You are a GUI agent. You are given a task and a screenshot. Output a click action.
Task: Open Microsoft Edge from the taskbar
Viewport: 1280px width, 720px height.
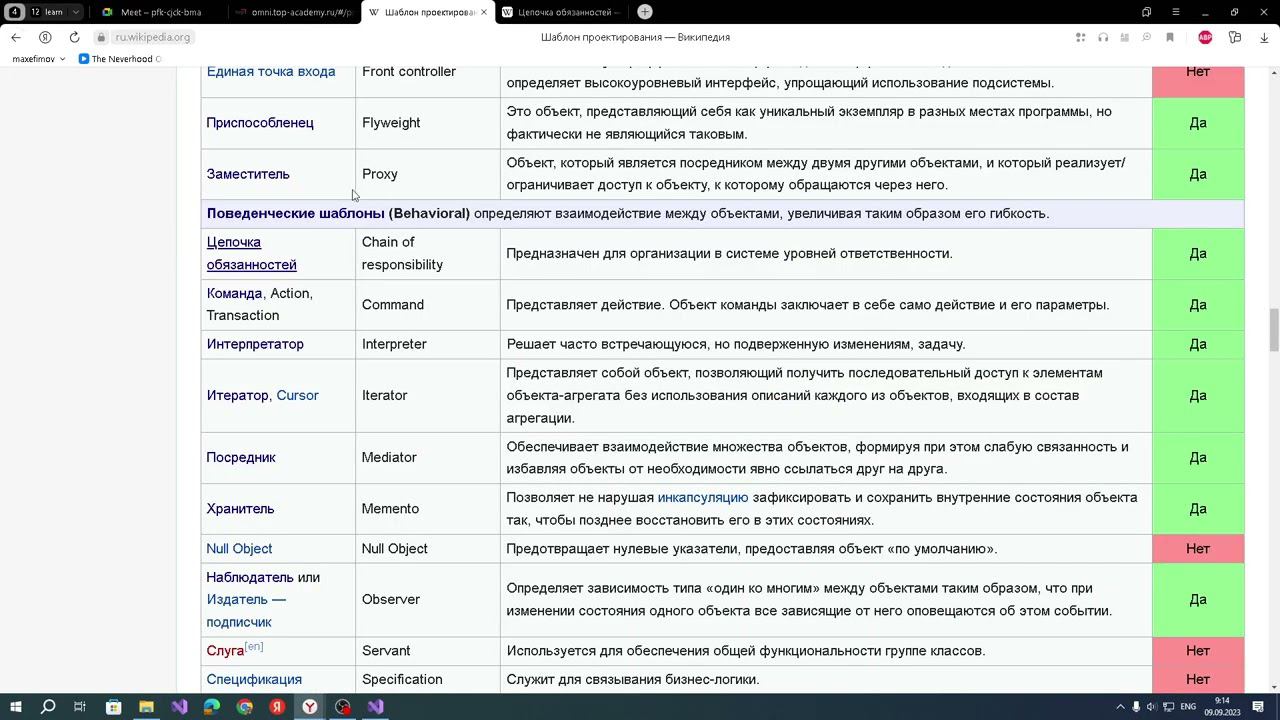pos(212,707)
